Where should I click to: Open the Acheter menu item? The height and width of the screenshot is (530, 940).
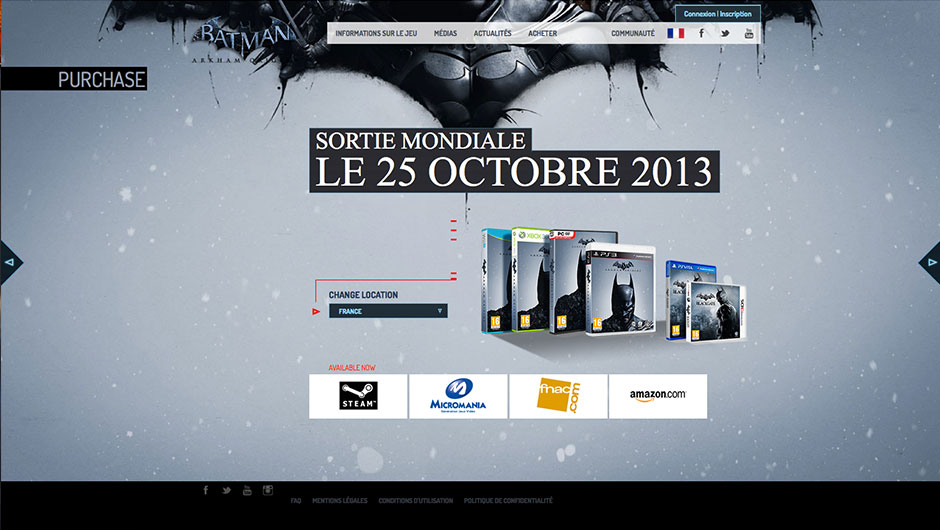pyautogui.click(x=543, y=34)
